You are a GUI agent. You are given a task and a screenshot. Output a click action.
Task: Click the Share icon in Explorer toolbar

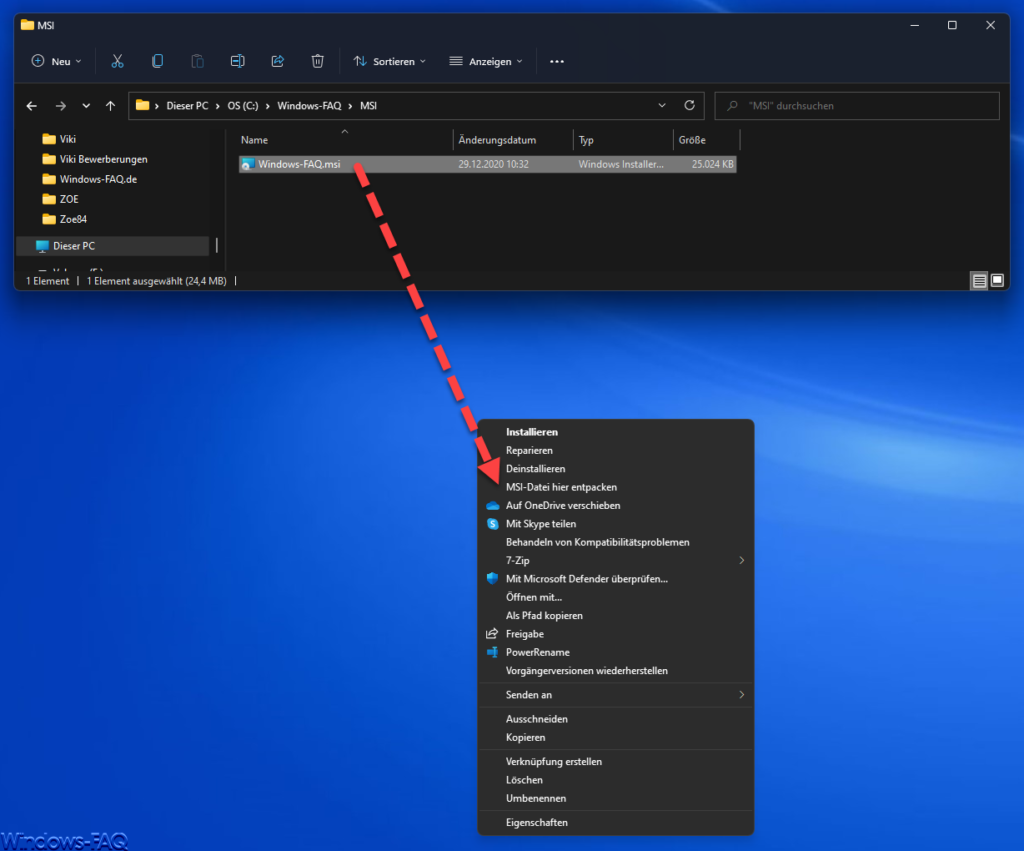(x=278, y=61)
